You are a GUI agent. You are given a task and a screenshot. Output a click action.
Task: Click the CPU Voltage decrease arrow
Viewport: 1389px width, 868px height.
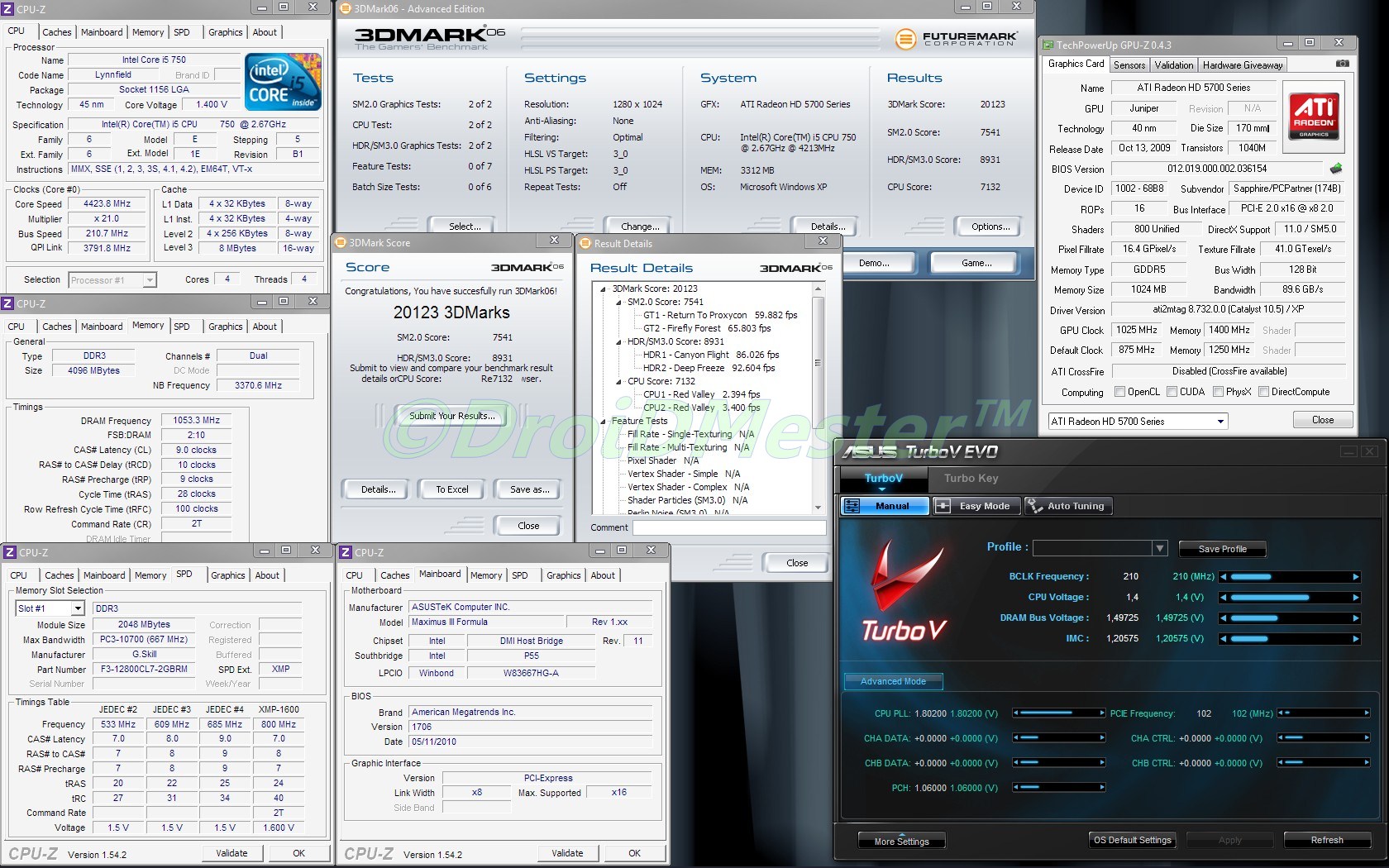(1223, 597)
